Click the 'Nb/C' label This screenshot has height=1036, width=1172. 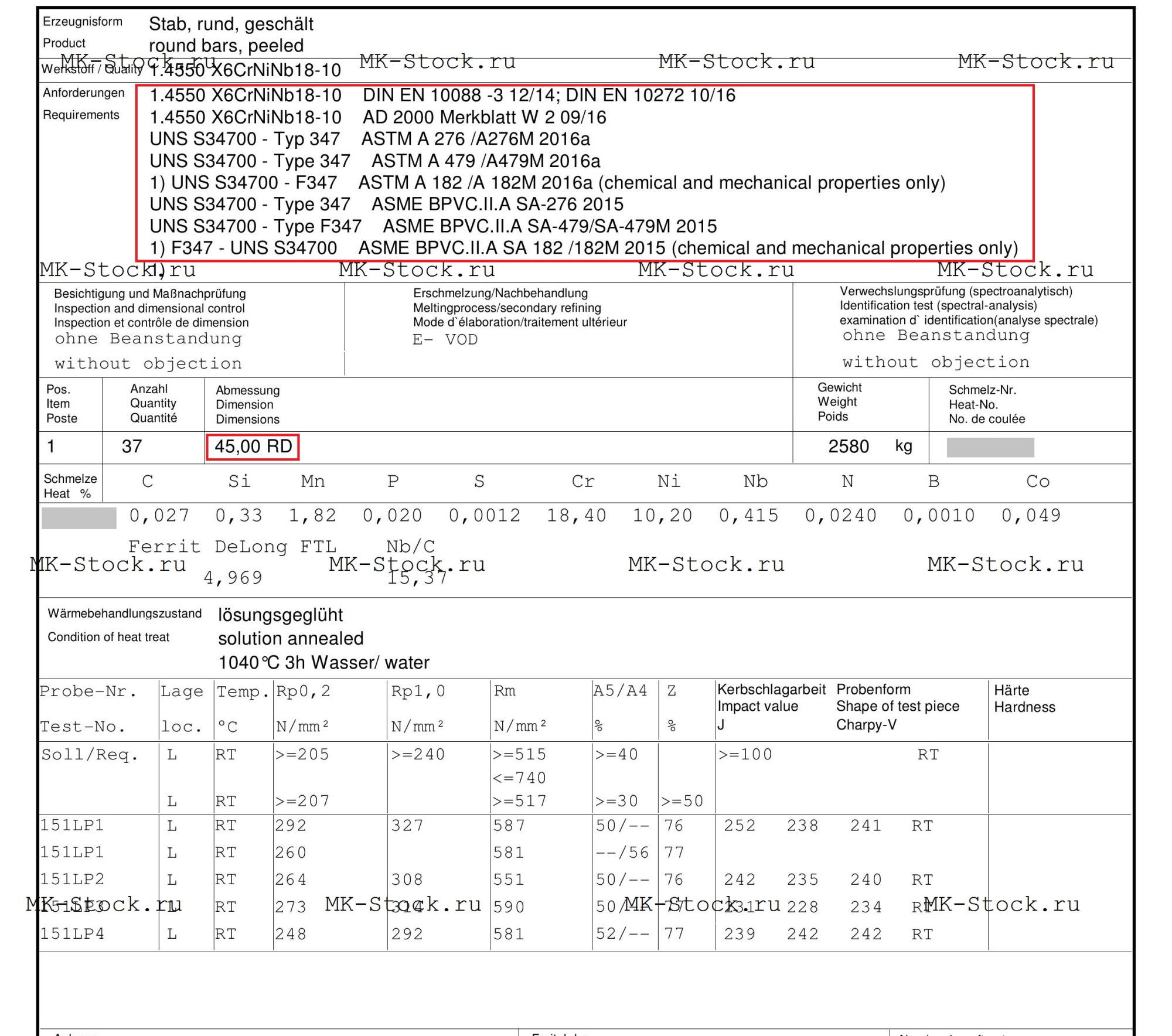(x=411, y=547)
